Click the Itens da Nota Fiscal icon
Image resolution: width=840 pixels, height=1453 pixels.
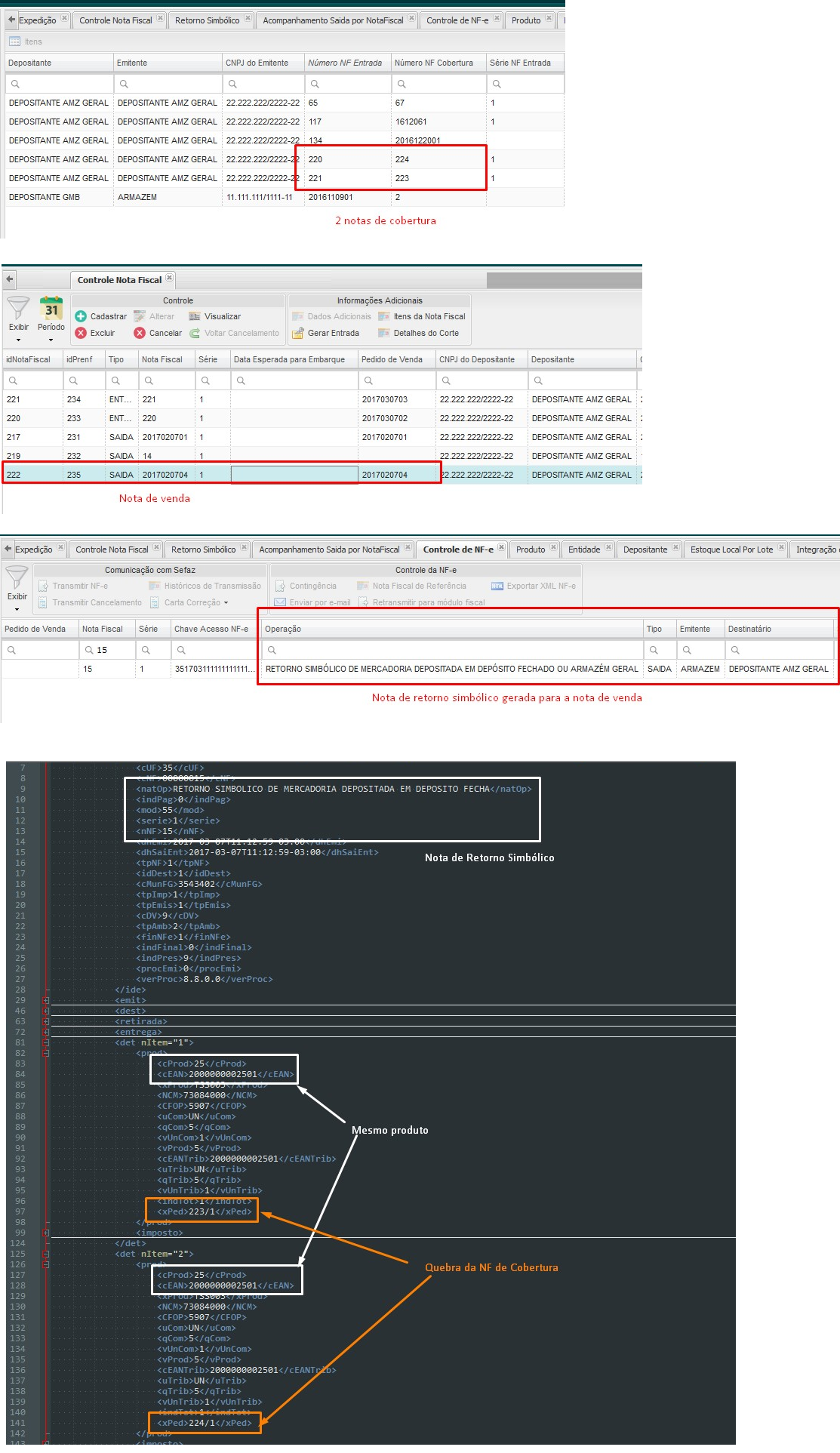click(384, 316)
